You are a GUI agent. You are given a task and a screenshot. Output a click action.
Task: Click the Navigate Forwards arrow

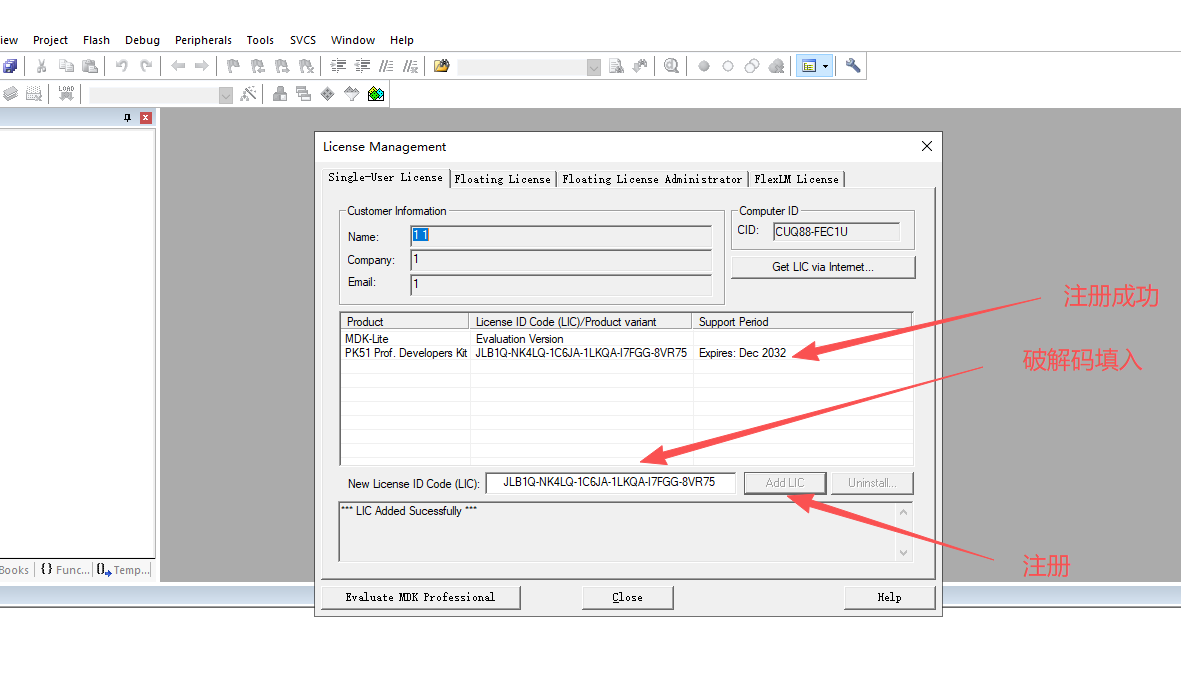(202, 66)
